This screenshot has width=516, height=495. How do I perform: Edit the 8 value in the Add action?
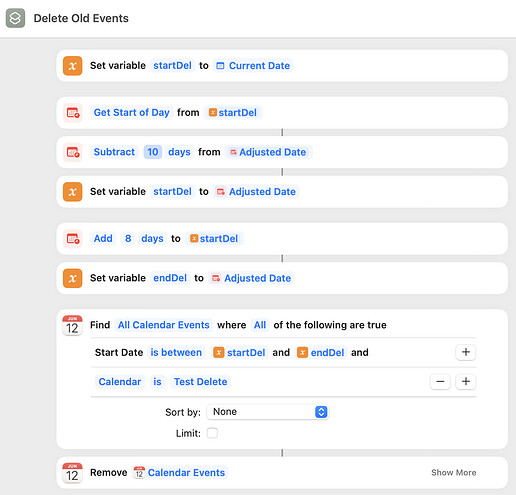[x=128, y=239]
